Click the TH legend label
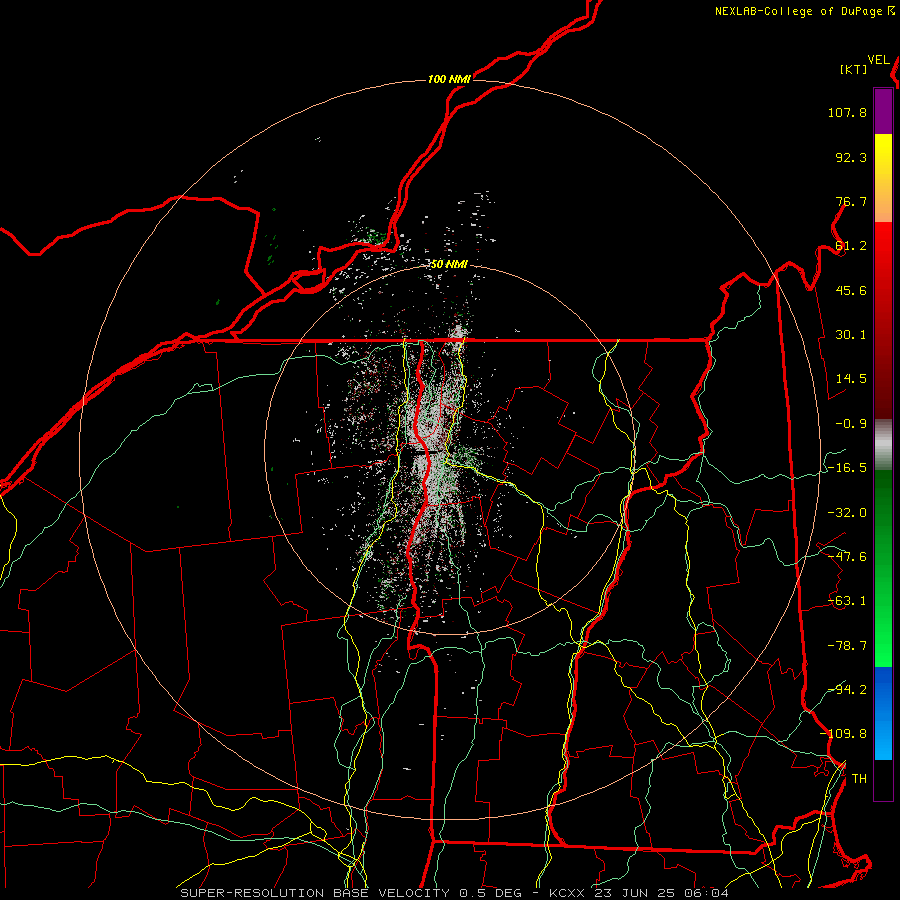The width and height of the screenshot is (900, 900). tap(859, 778)
